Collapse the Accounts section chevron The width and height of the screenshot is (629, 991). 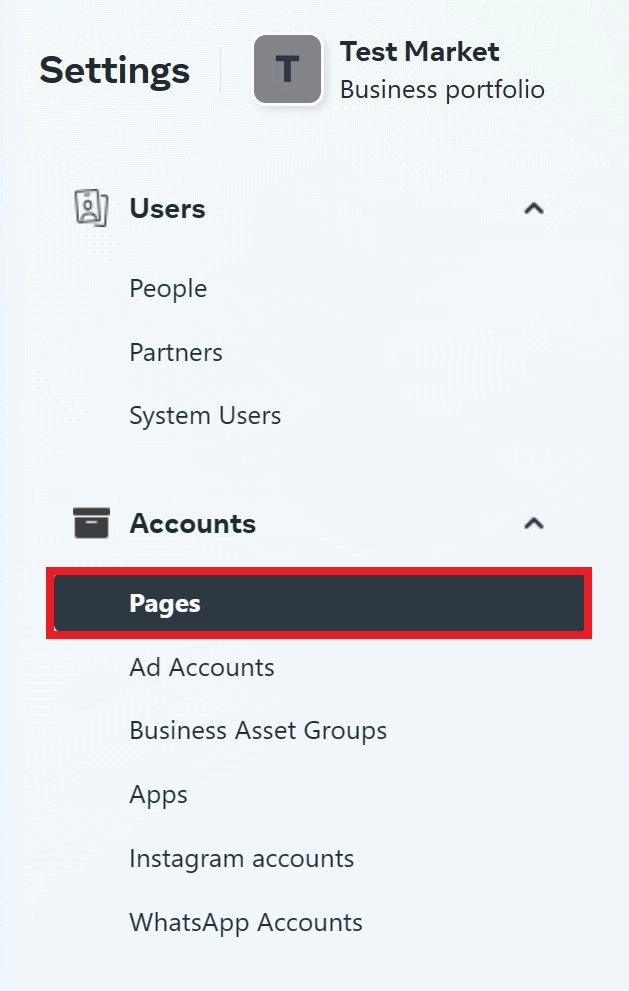[534, 523]
